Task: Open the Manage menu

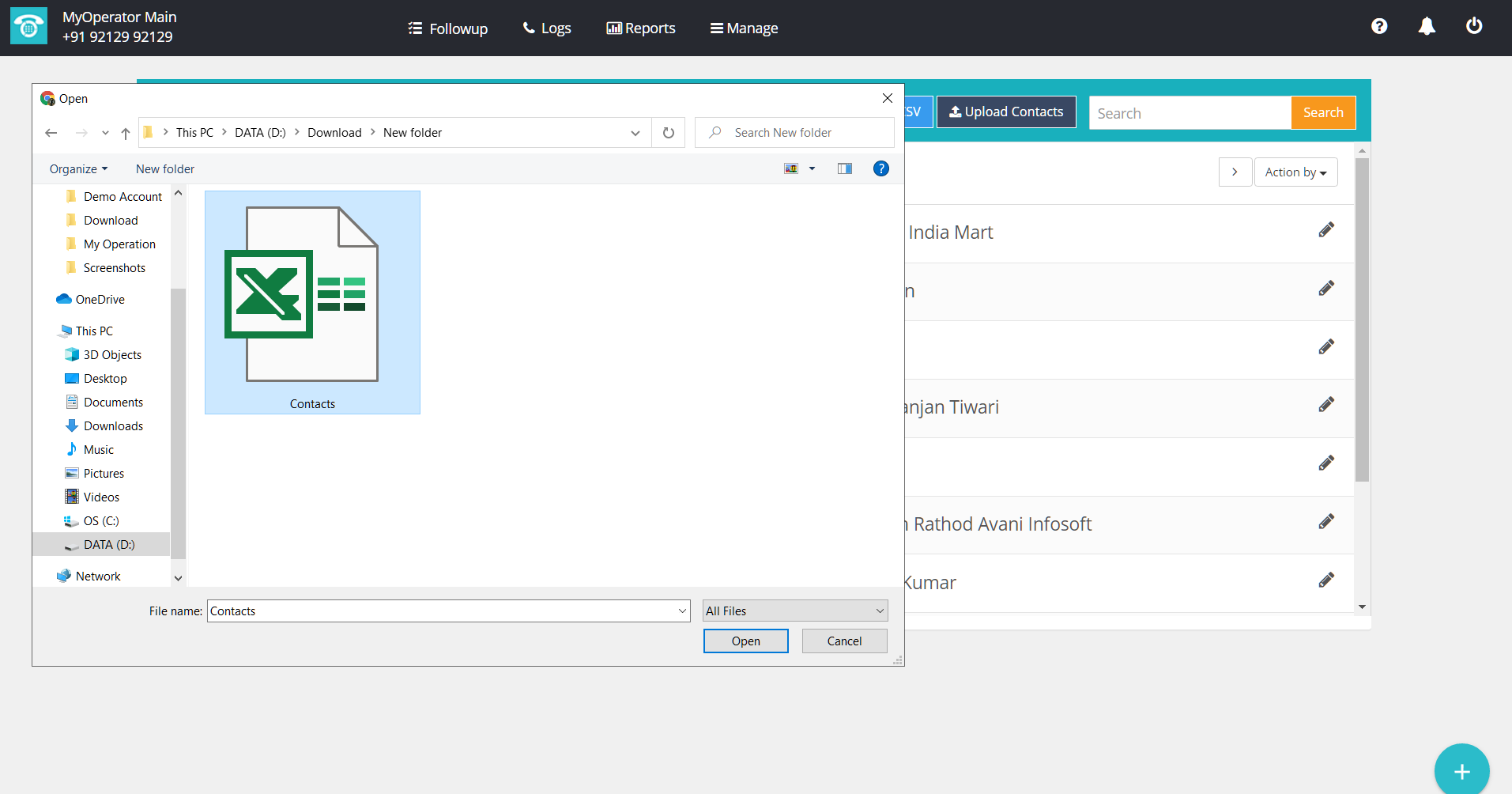Action: [744, 28]
